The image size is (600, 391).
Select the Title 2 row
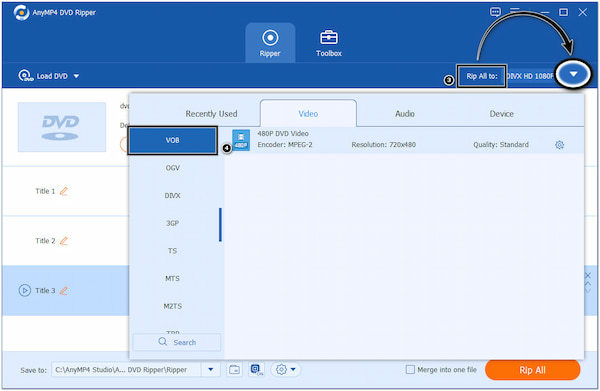(66, 241)
